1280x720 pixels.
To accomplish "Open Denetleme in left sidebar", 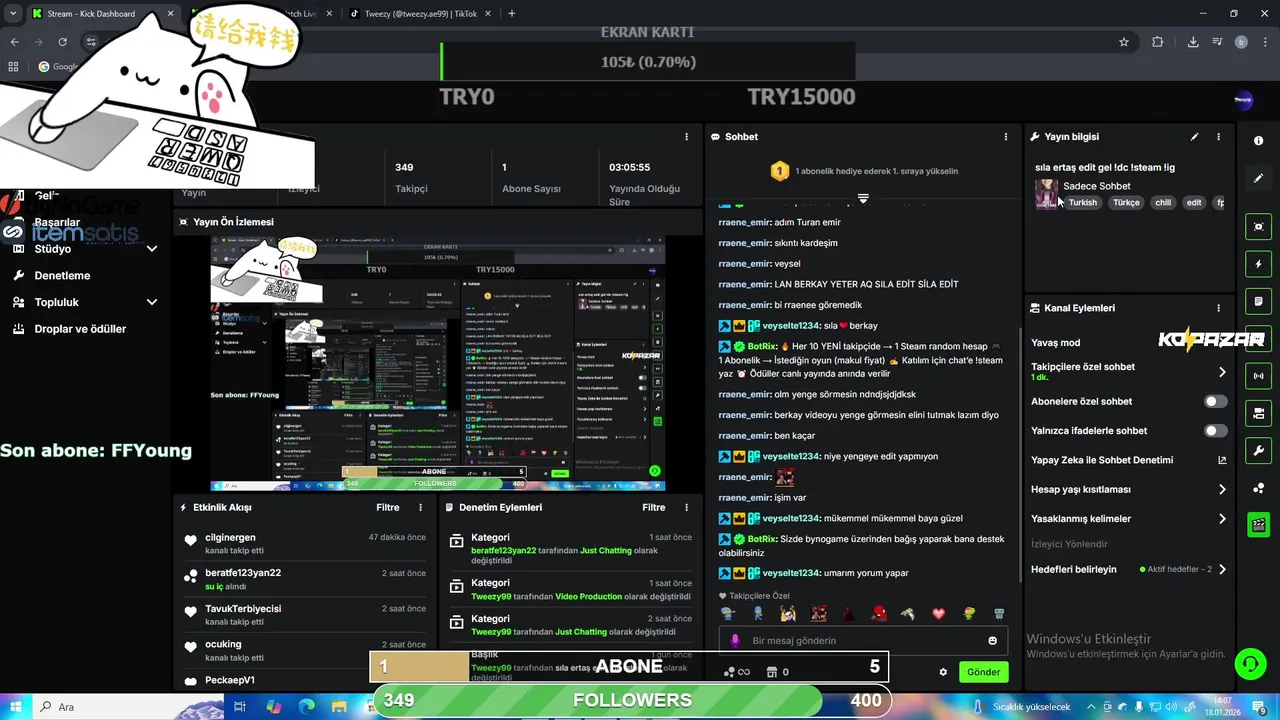I will [x=62, y=276].
